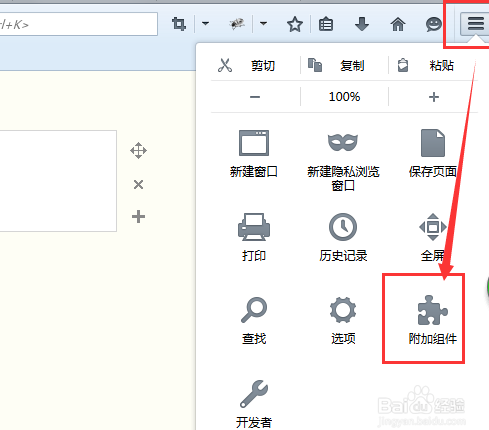Click the Print icon

coord(254,227)
